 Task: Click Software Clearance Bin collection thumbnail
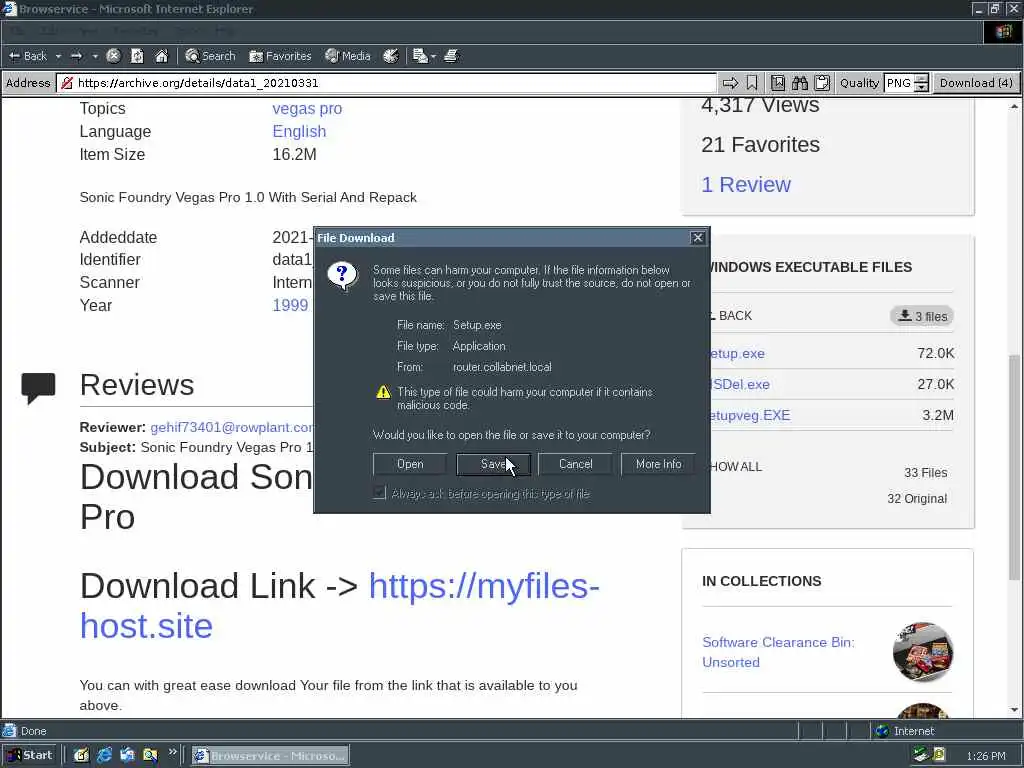click(922, 652)
